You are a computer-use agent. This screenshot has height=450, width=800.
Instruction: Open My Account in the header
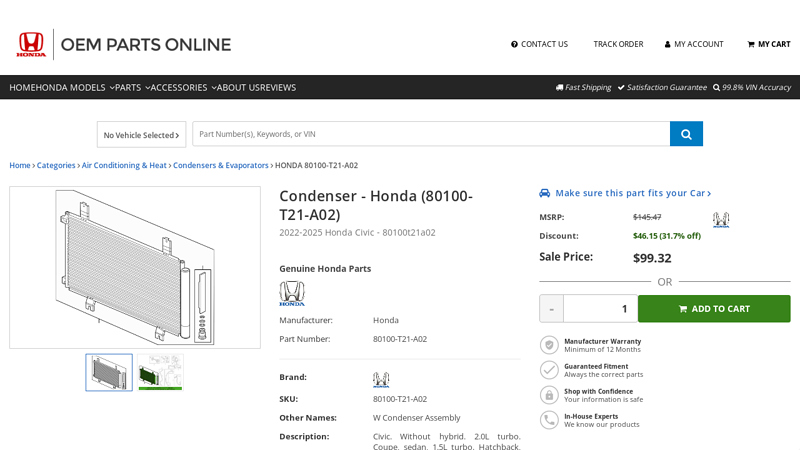694,44
